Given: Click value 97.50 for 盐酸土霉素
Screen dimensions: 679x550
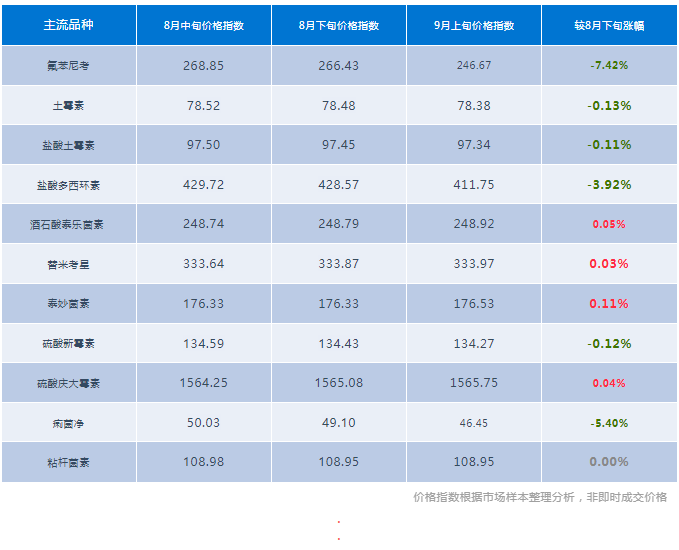Looking at the screenshot, I should pyautogui.click(x=204, y=144).
